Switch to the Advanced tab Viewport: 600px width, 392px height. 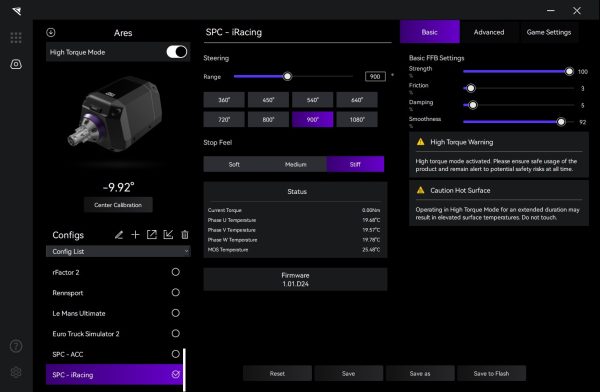pyautogui.click(x=489, y=32)
